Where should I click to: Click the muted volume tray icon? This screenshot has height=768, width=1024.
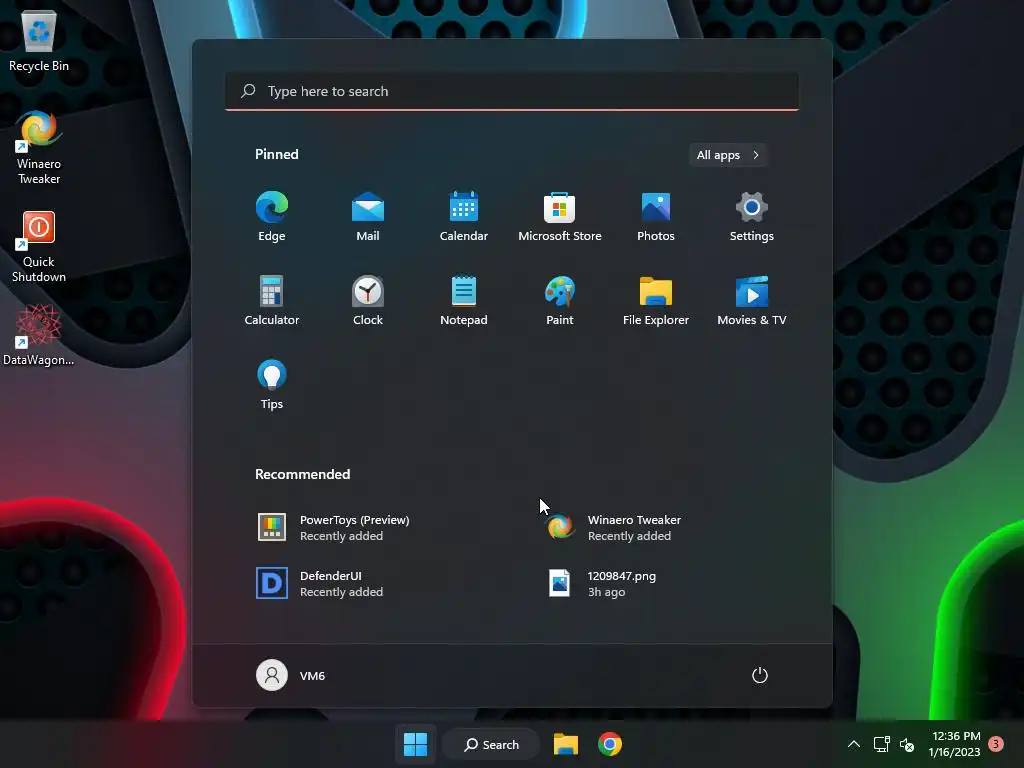click(x=906, y=744)
